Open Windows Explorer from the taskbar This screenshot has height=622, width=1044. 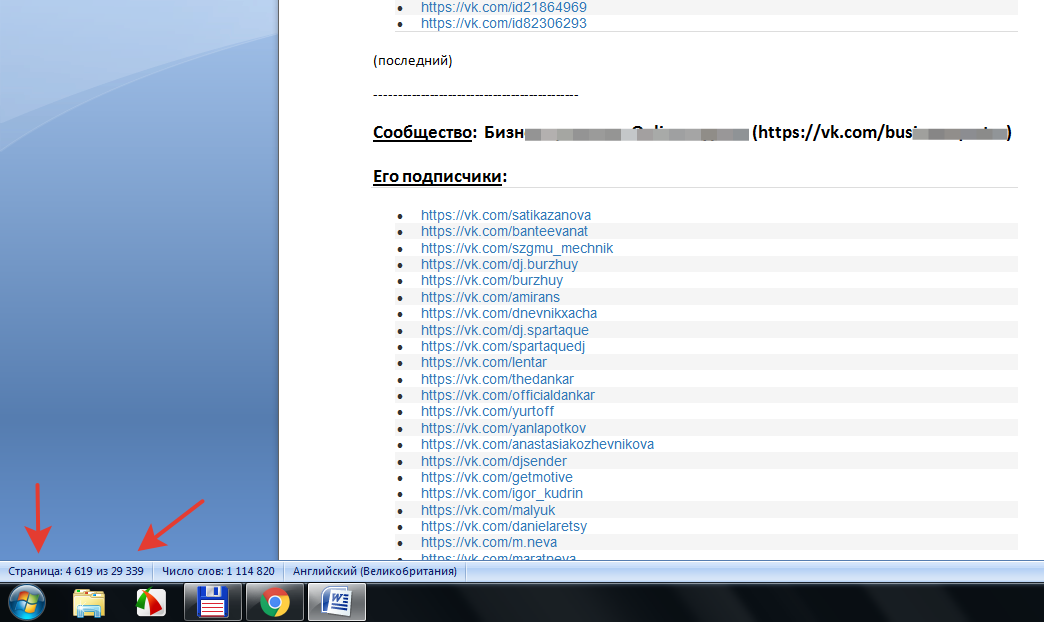89,603
